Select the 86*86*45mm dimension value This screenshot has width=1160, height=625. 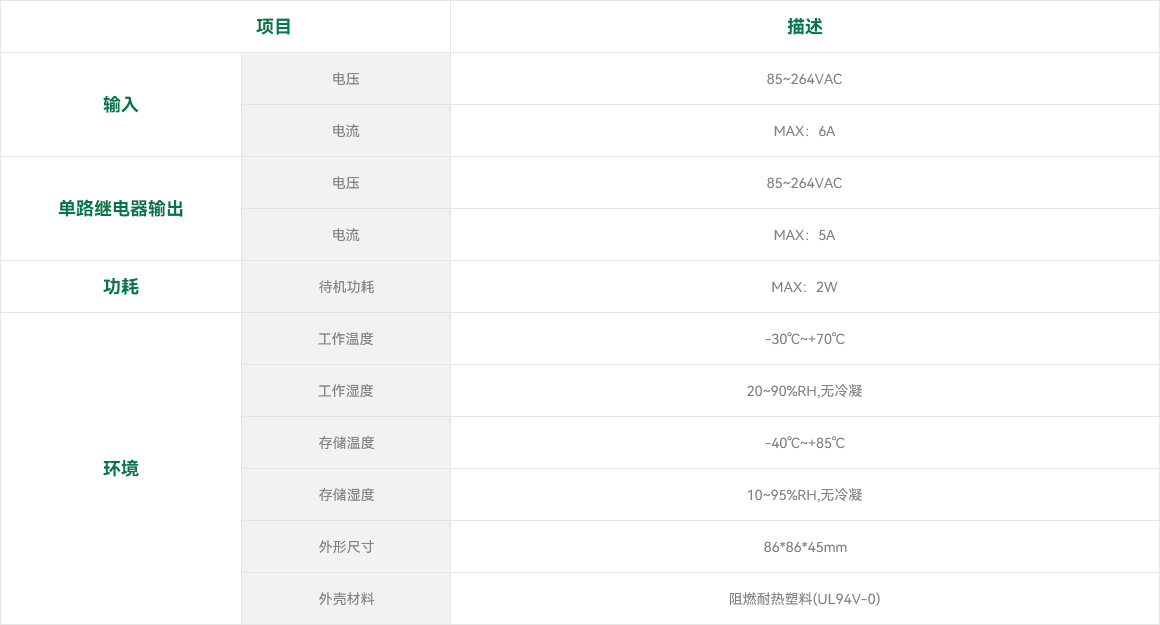[804, 547]
